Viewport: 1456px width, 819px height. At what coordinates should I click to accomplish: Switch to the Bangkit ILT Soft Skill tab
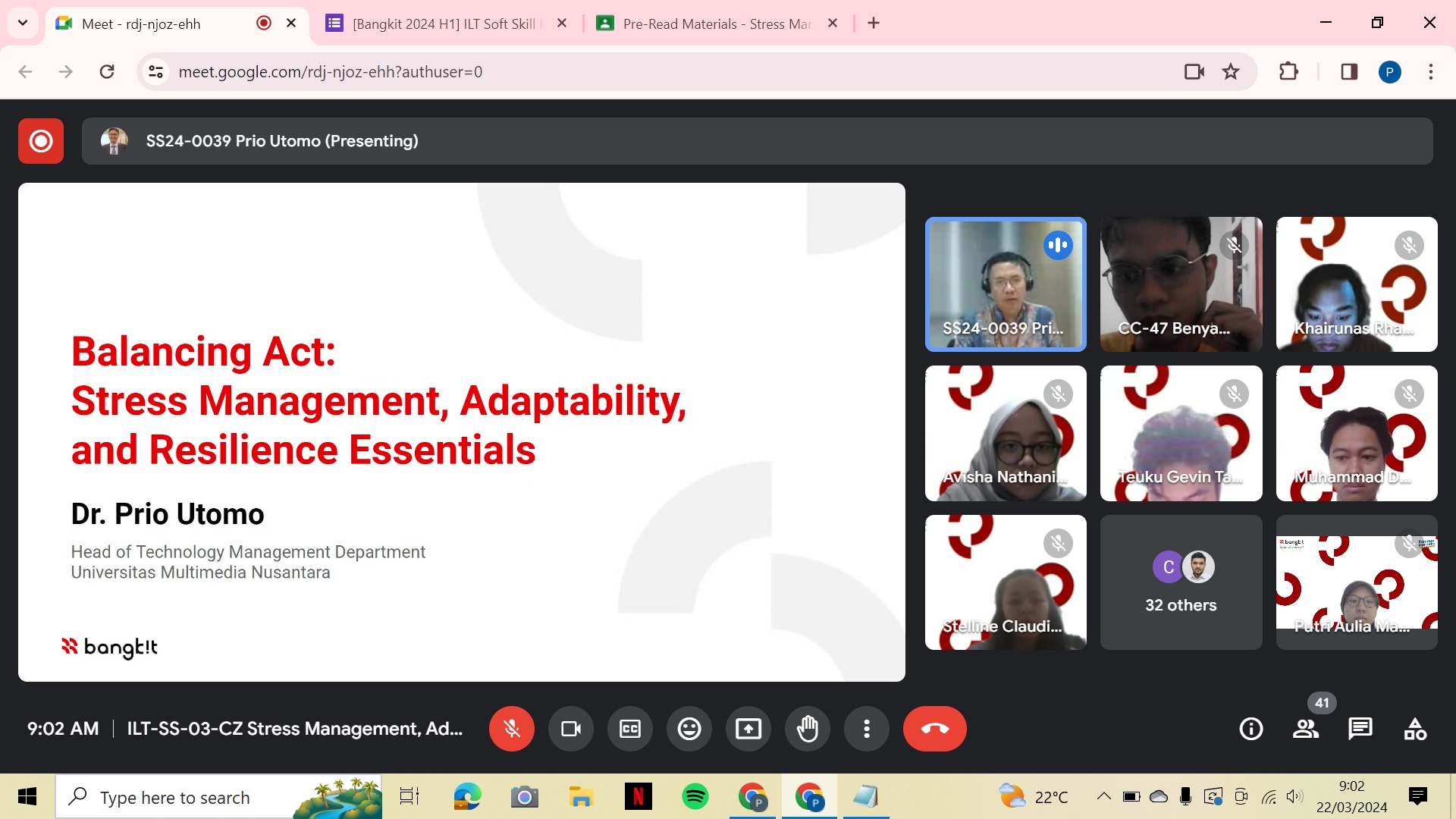(x=443, y=24)
